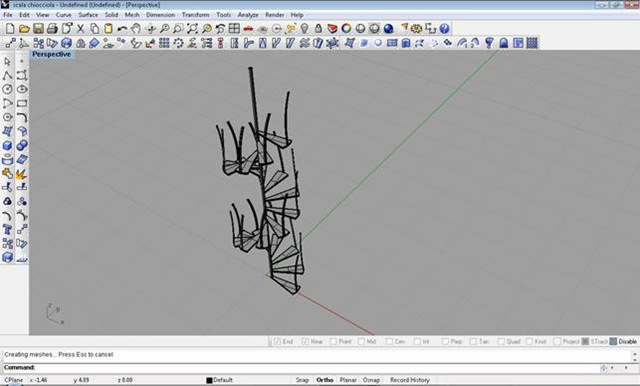Click the Four Viewports layout icon
The width and height of the screenshot is (640, 386).
coord(234,29)
